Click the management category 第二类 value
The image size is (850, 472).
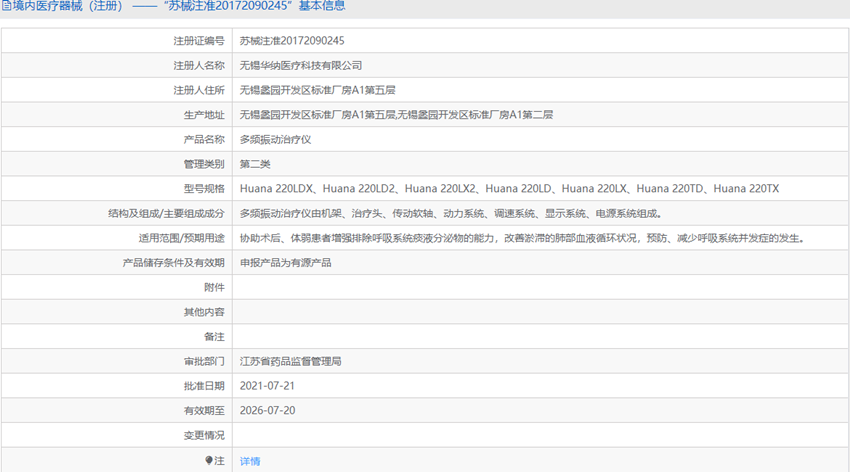(255, 164)
